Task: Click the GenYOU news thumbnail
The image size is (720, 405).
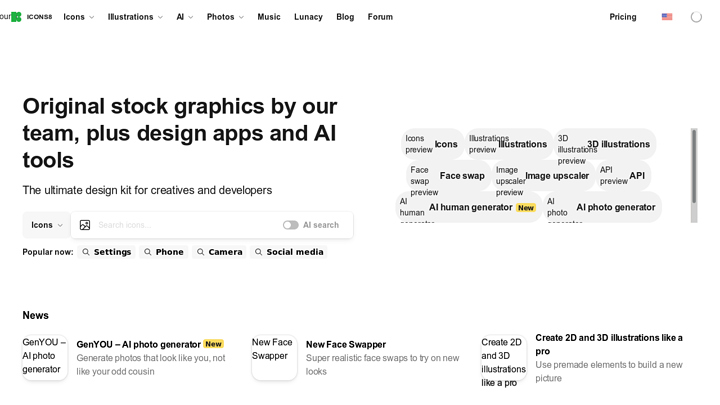Action: [x=45, y=358]
